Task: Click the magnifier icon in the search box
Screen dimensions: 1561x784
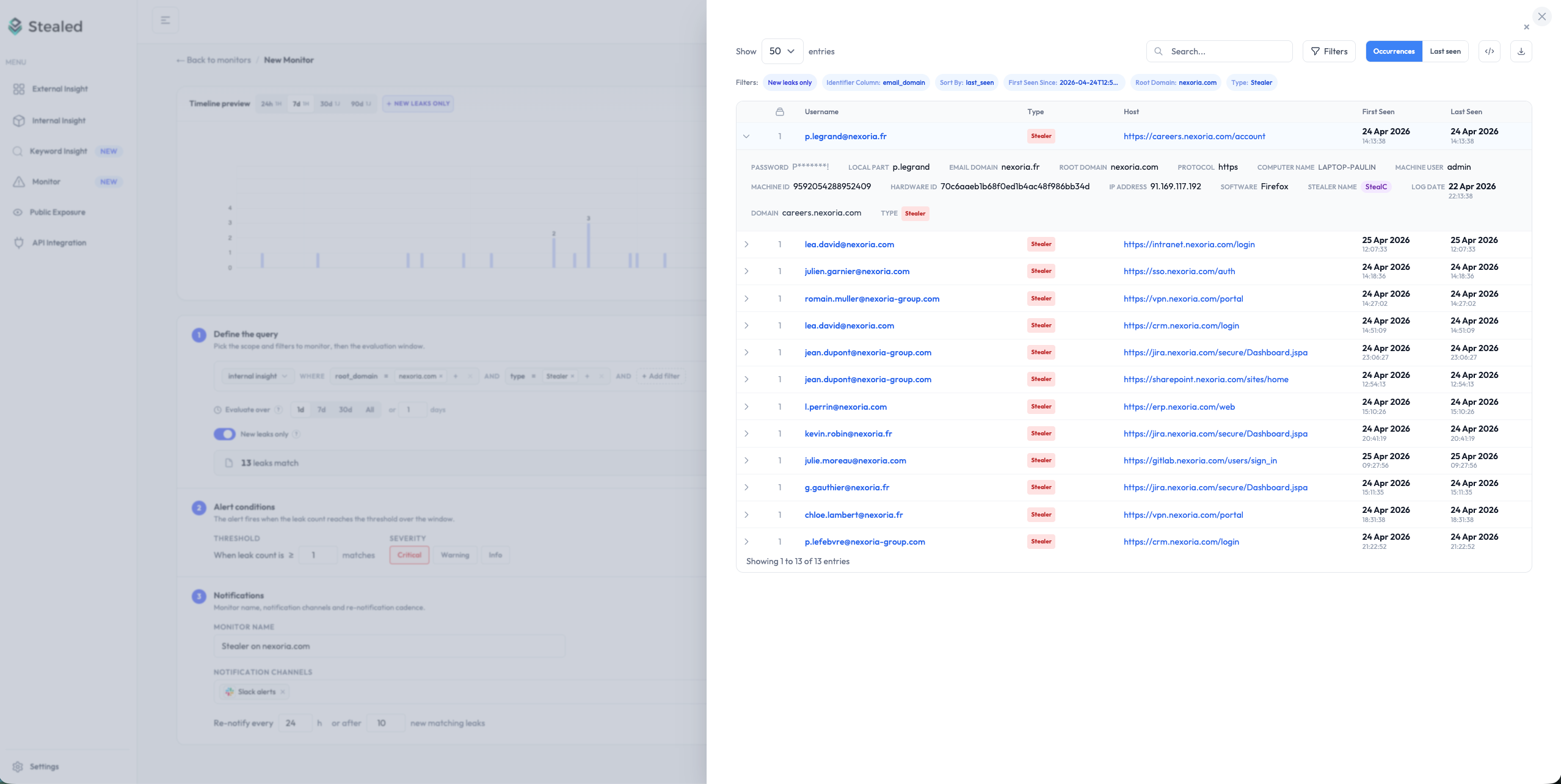Action: 1159,51
